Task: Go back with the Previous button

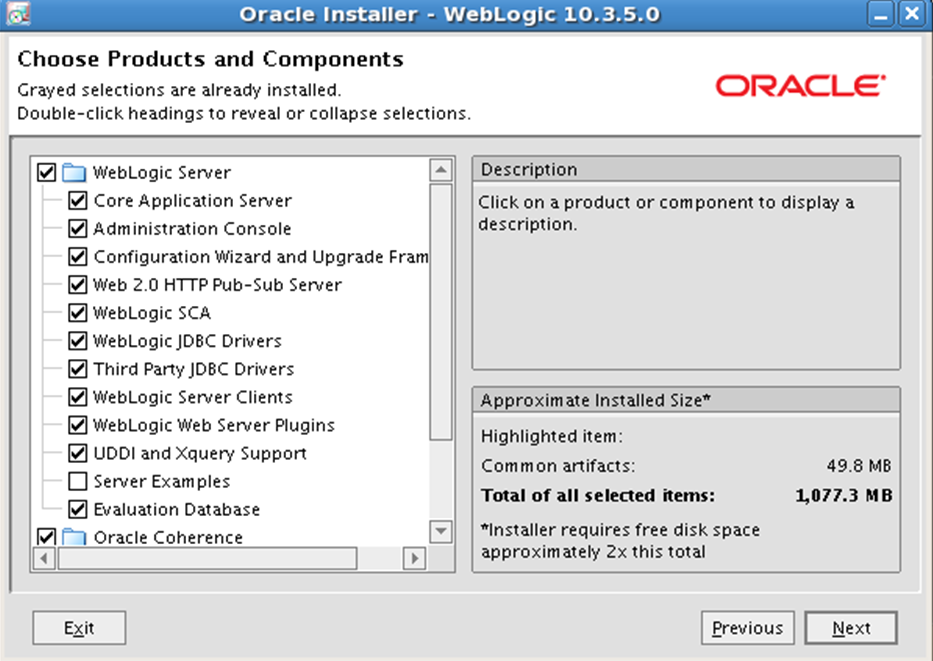Action: coord(747,628)
